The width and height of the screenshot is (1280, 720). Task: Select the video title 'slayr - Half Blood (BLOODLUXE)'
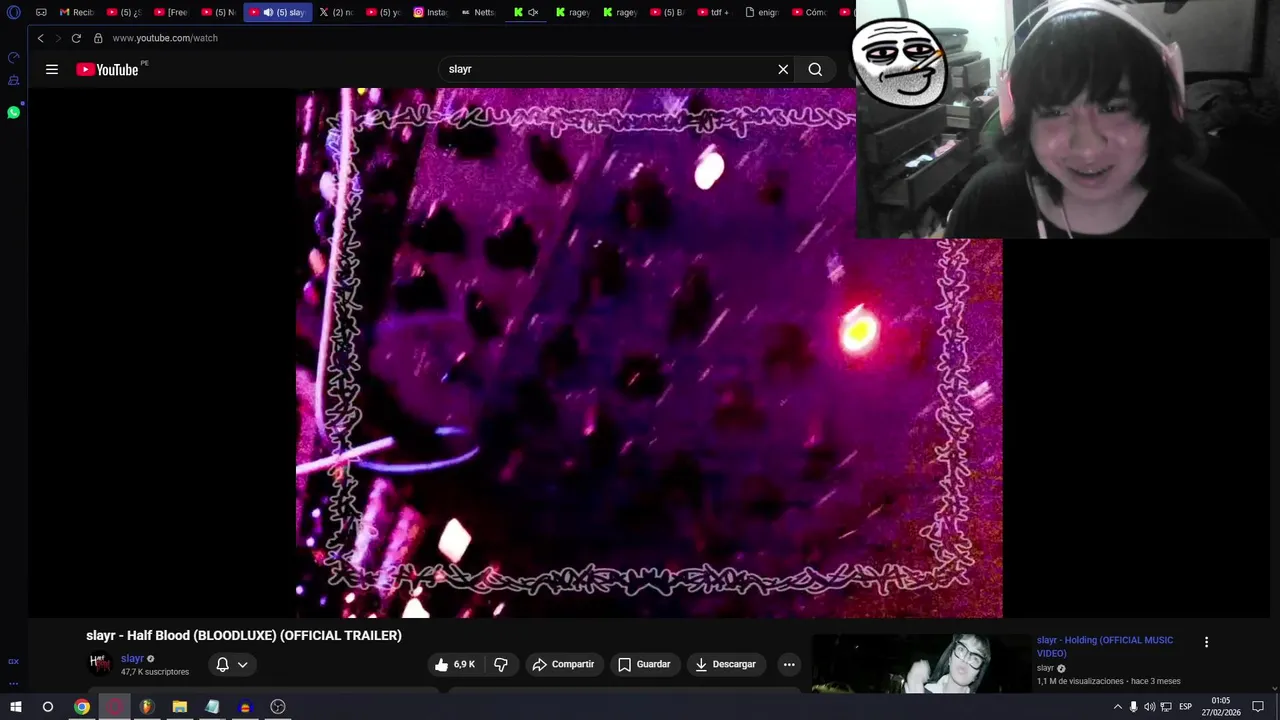180,635
